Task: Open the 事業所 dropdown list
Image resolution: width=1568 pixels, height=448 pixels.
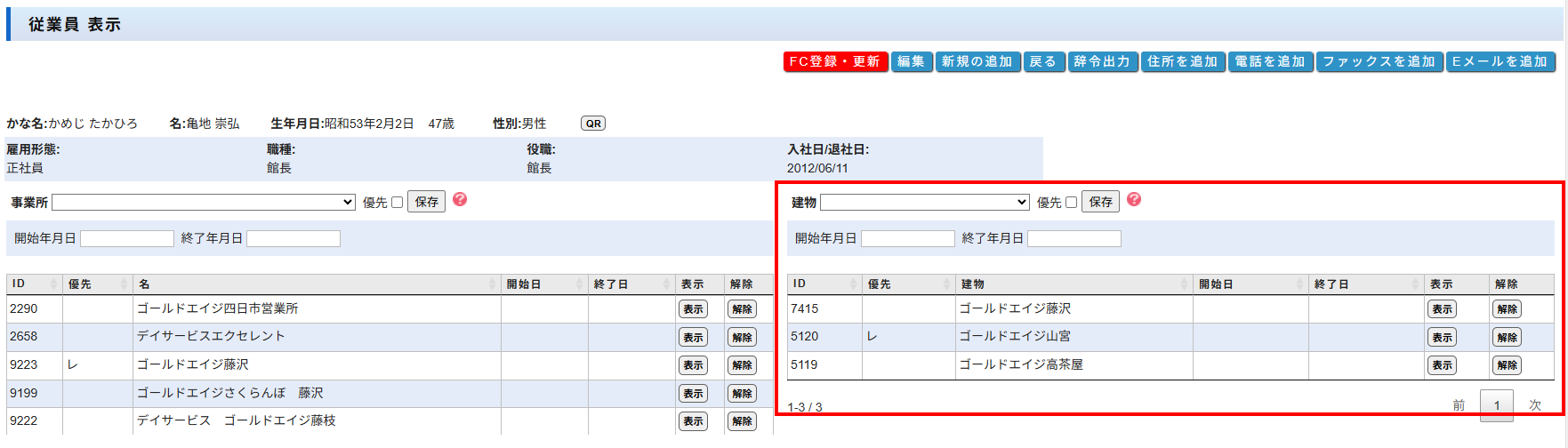Action: [204, 203]
